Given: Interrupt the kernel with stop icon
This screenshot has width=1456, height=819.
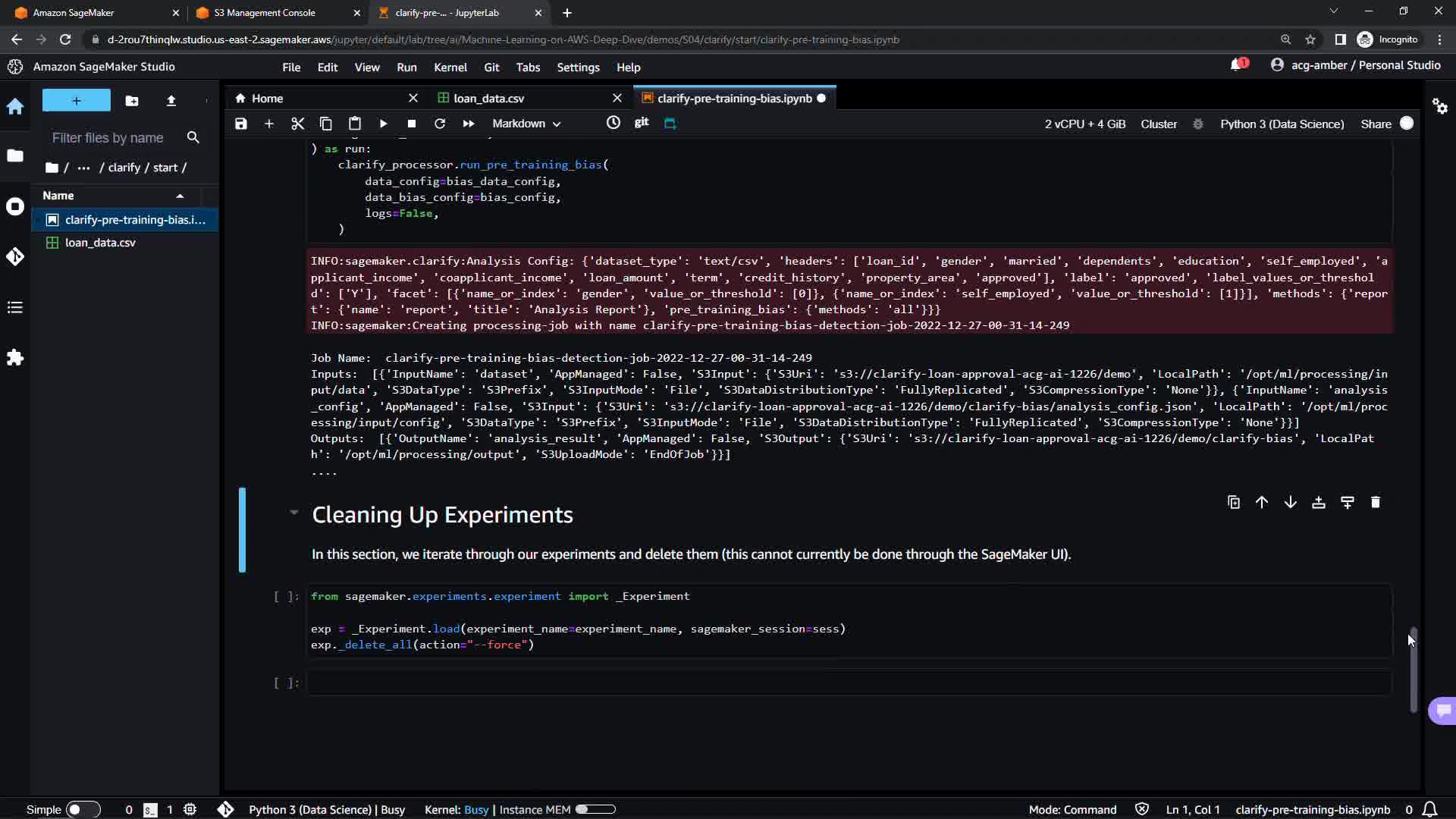Looking at the screenshot, I should point(411,124).
